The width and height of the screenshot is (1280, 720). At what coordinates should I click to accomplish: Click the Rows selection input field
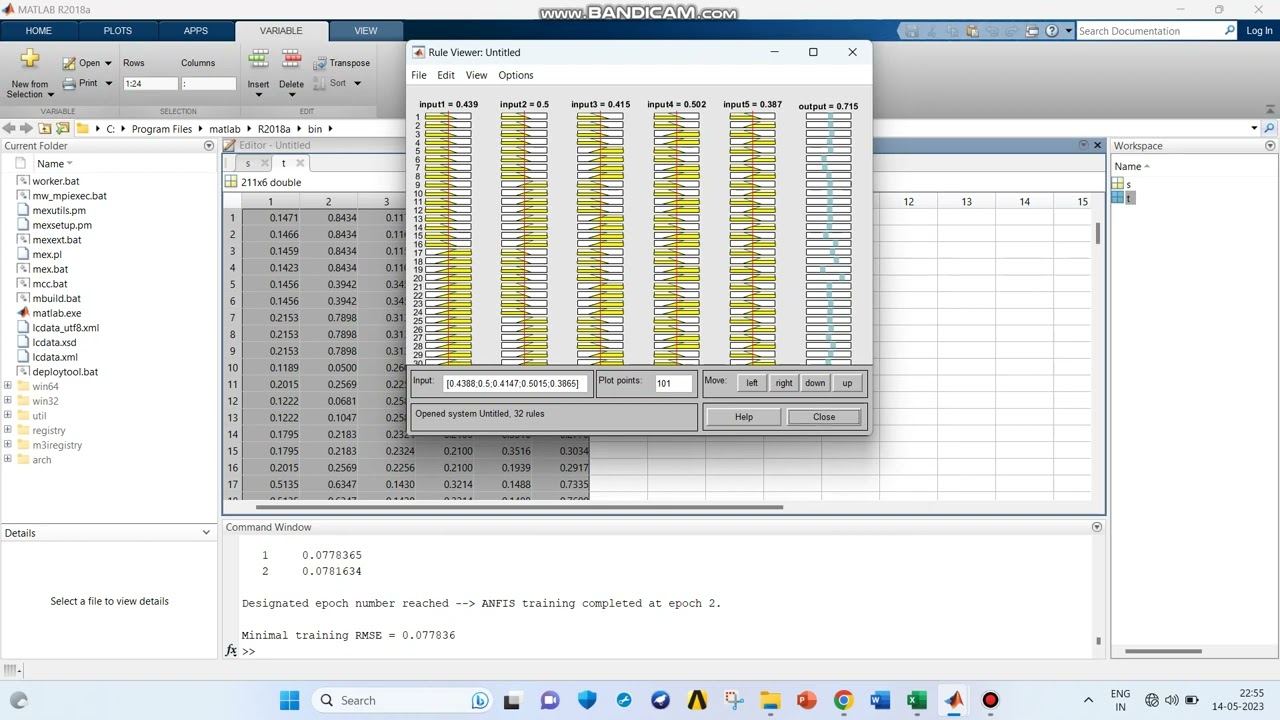click(x=150, y=84)
